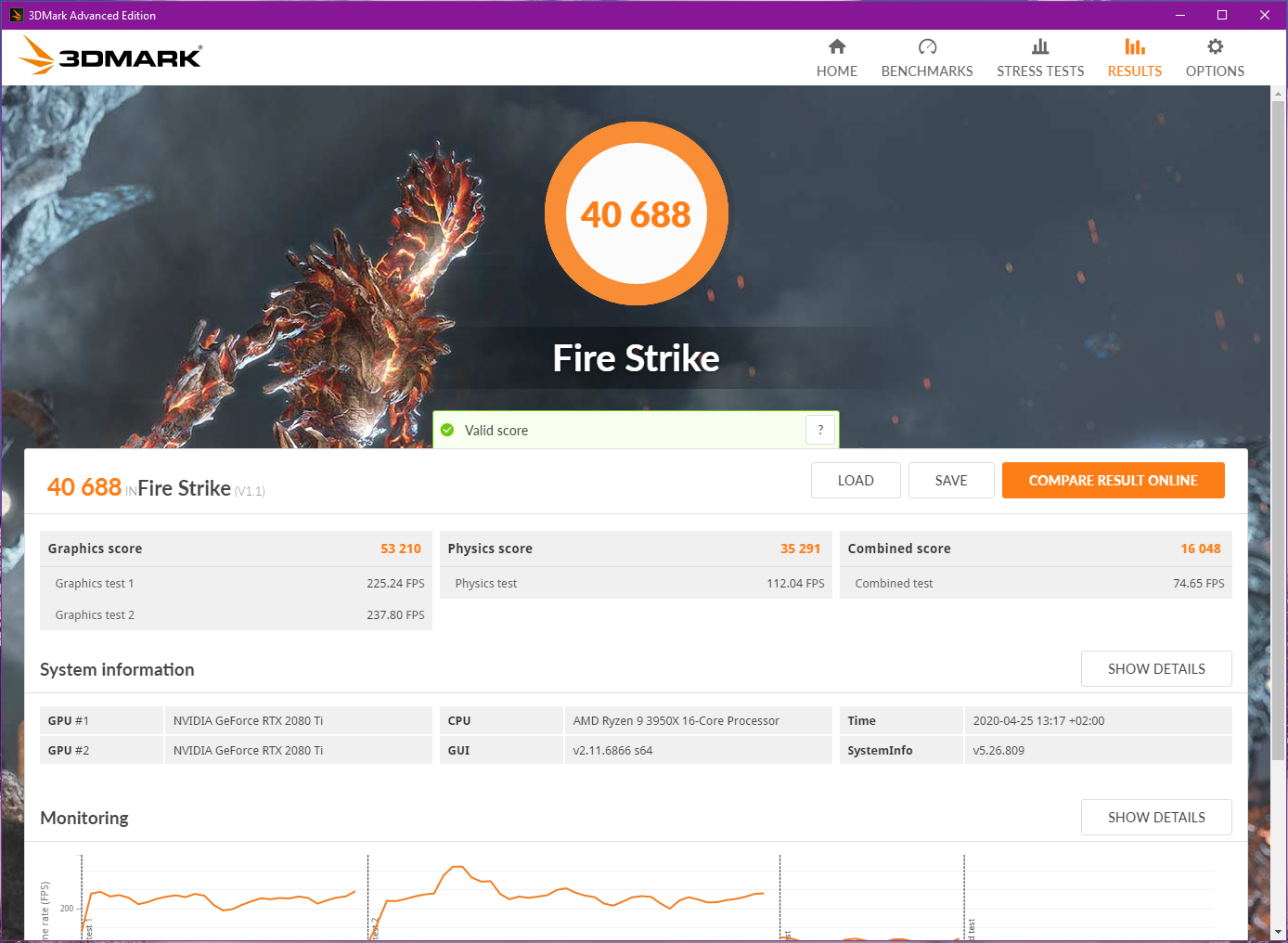Click the LOAD button
The height and width of the screenshot is (943, 1288).
coord(856,480)
